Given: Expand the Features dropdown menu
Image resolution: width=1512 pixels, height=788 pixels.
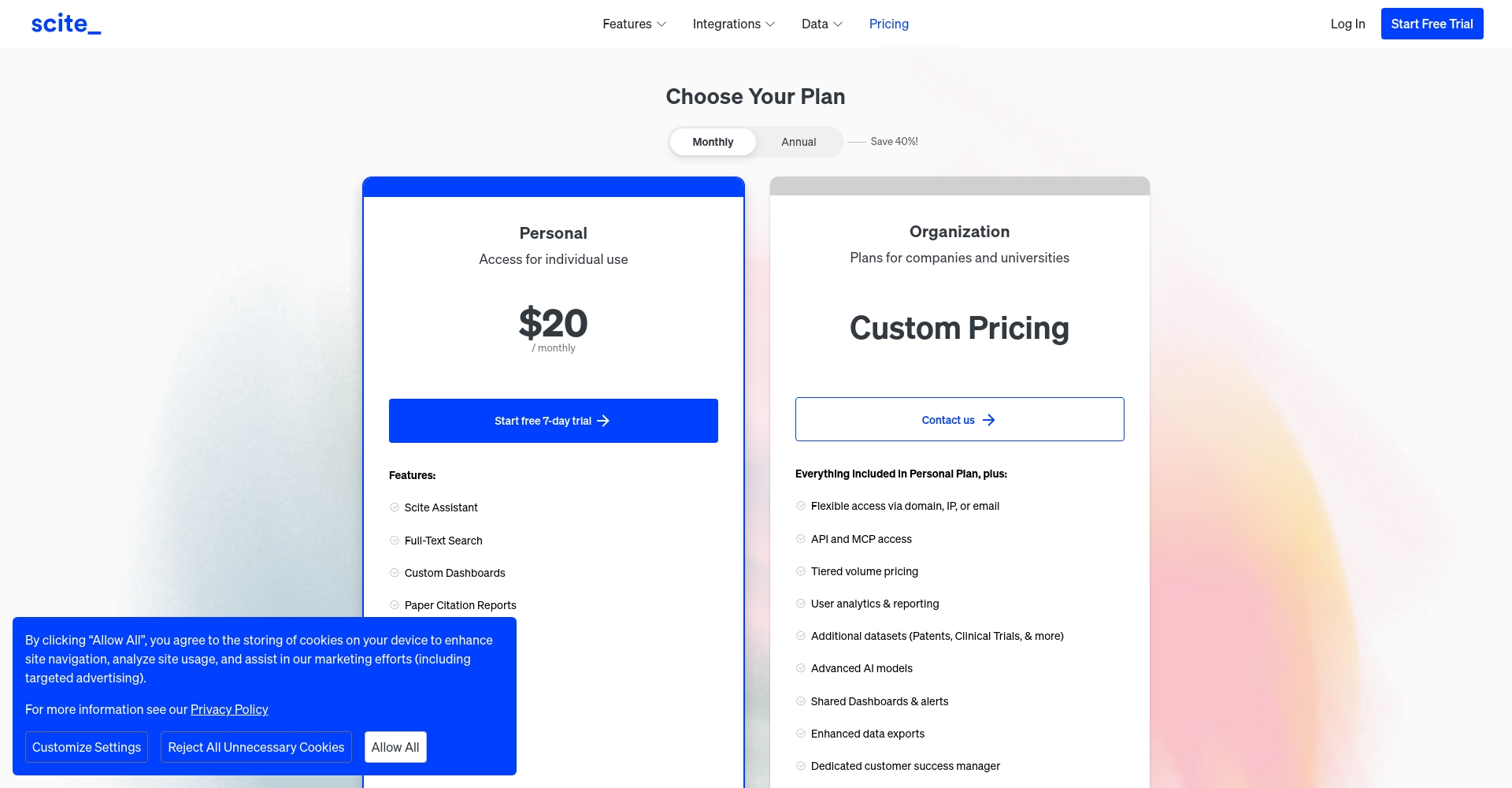Looking at the screenshot, I should [634, 24].
